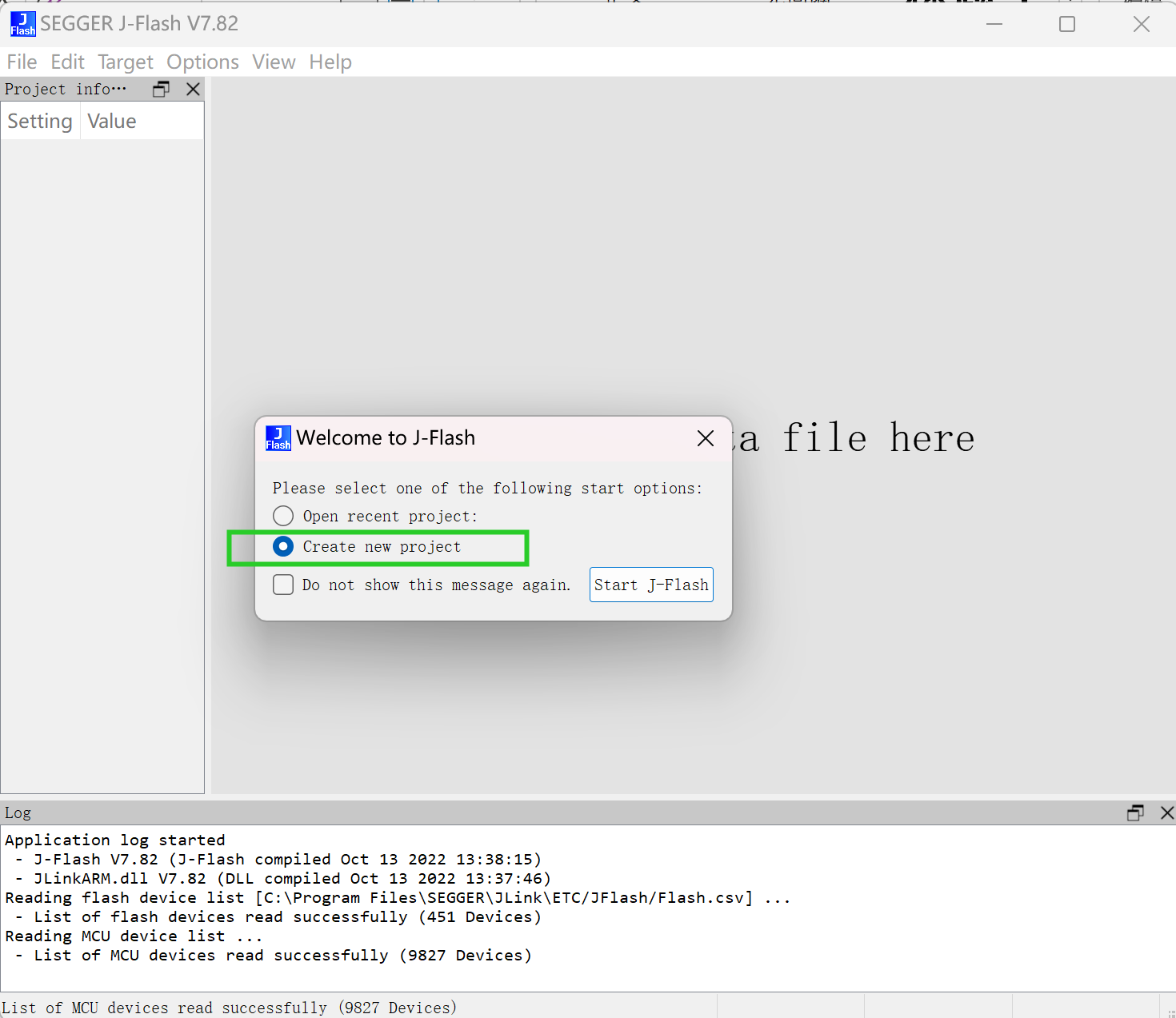Click the Start J-Flash button

[651, 585]
